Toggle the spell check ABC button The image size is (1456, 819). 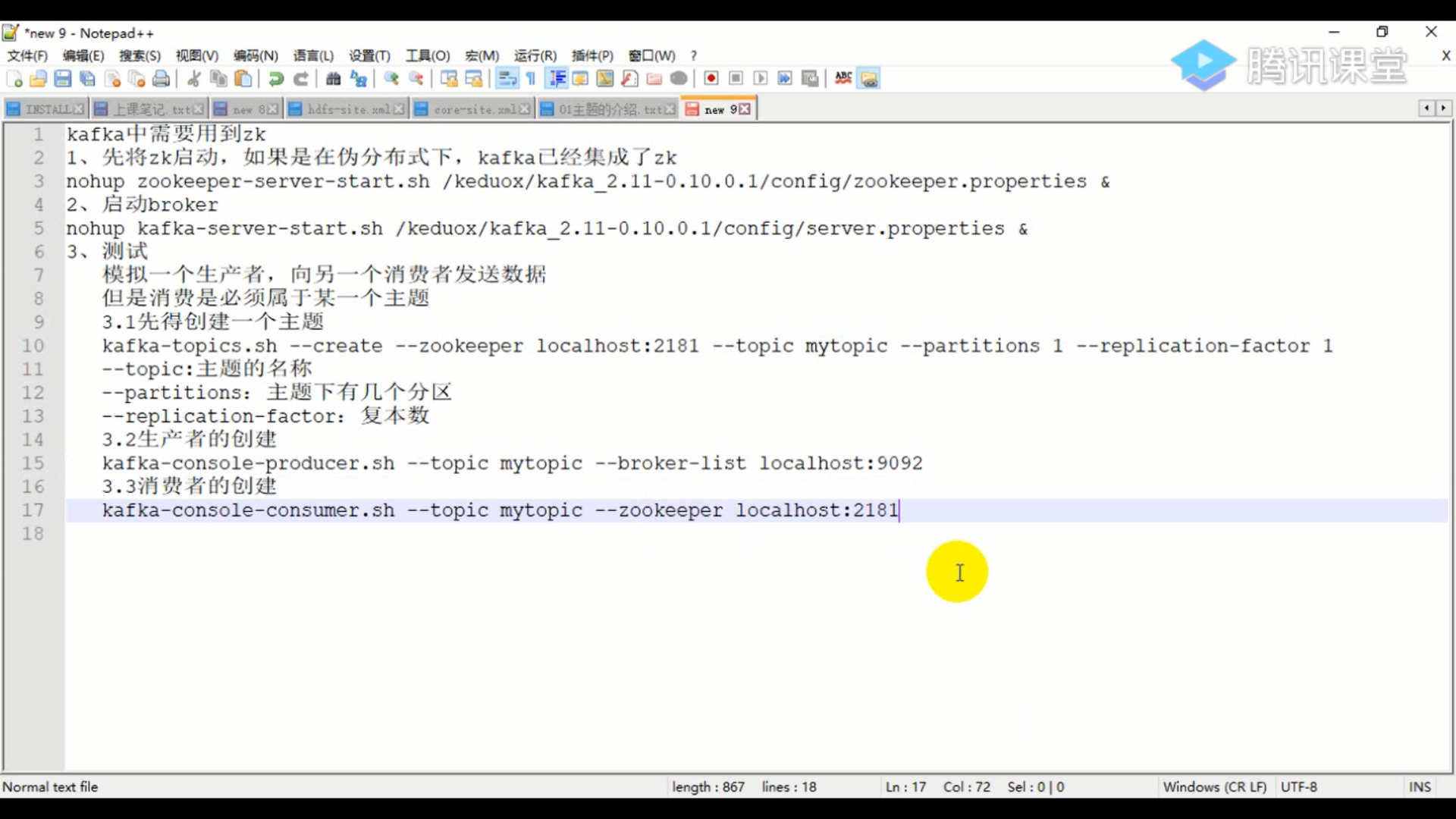843,78
